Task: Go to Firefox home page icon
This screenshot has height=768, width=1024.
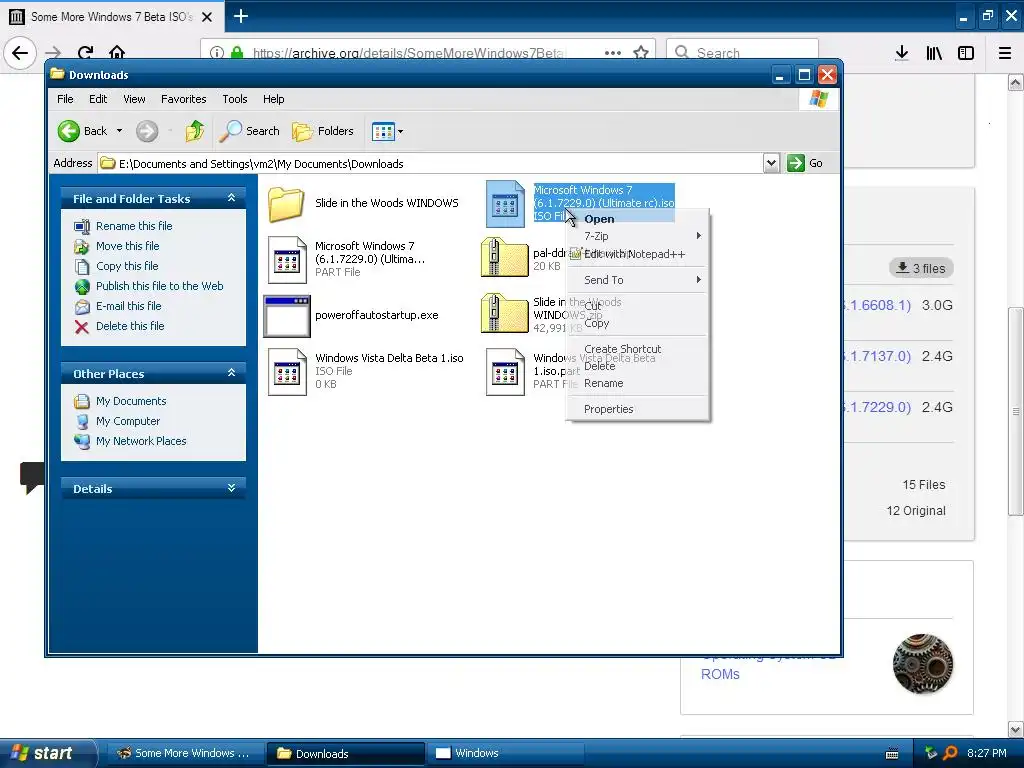Action: (117, 52)
